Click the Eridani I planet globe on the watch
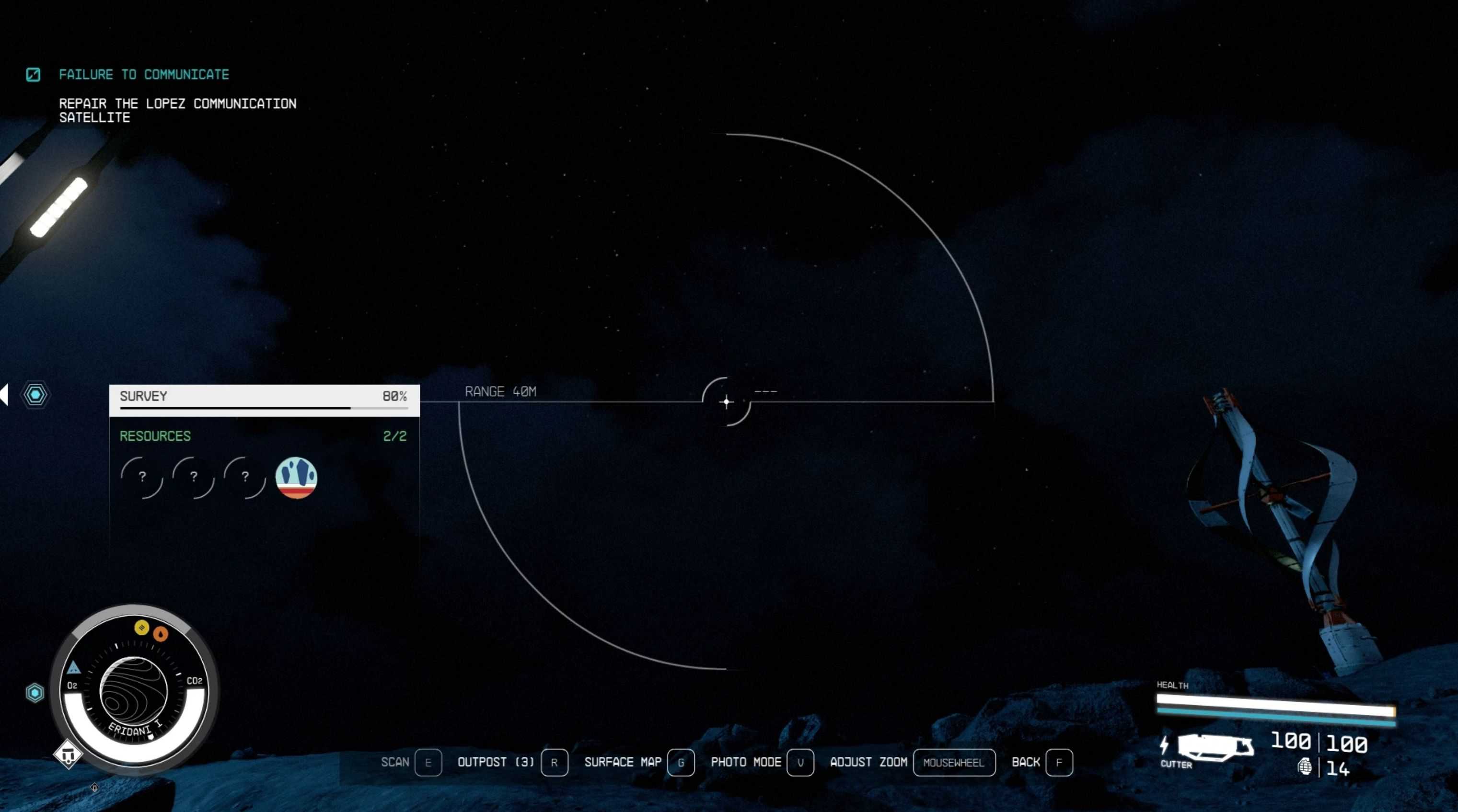1458x812 pixels. (134, 690)
